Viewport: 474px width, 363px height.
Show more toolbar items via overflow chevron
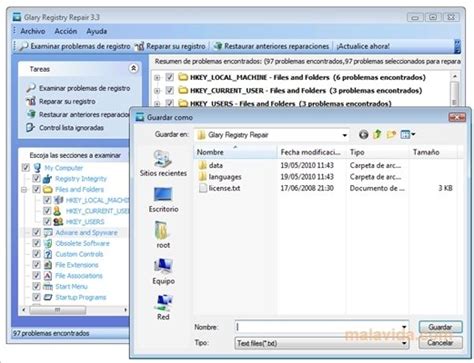pyautogui.click(x=457, y=46)
